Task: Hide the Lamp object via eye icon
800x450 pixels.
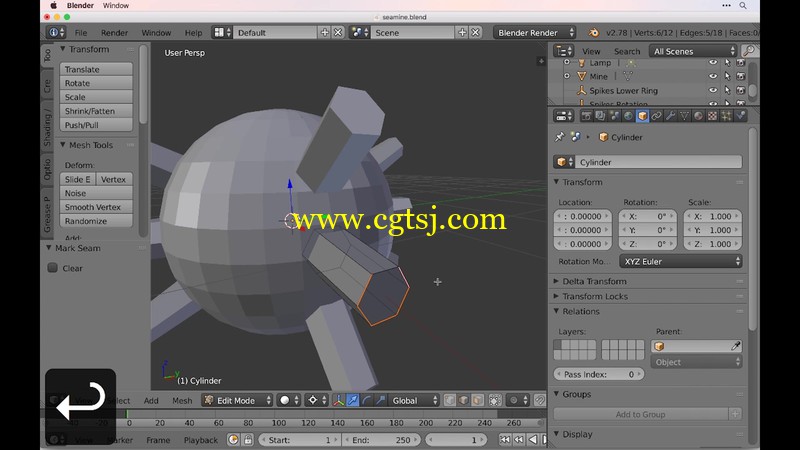Action: (x=713, y=62)
